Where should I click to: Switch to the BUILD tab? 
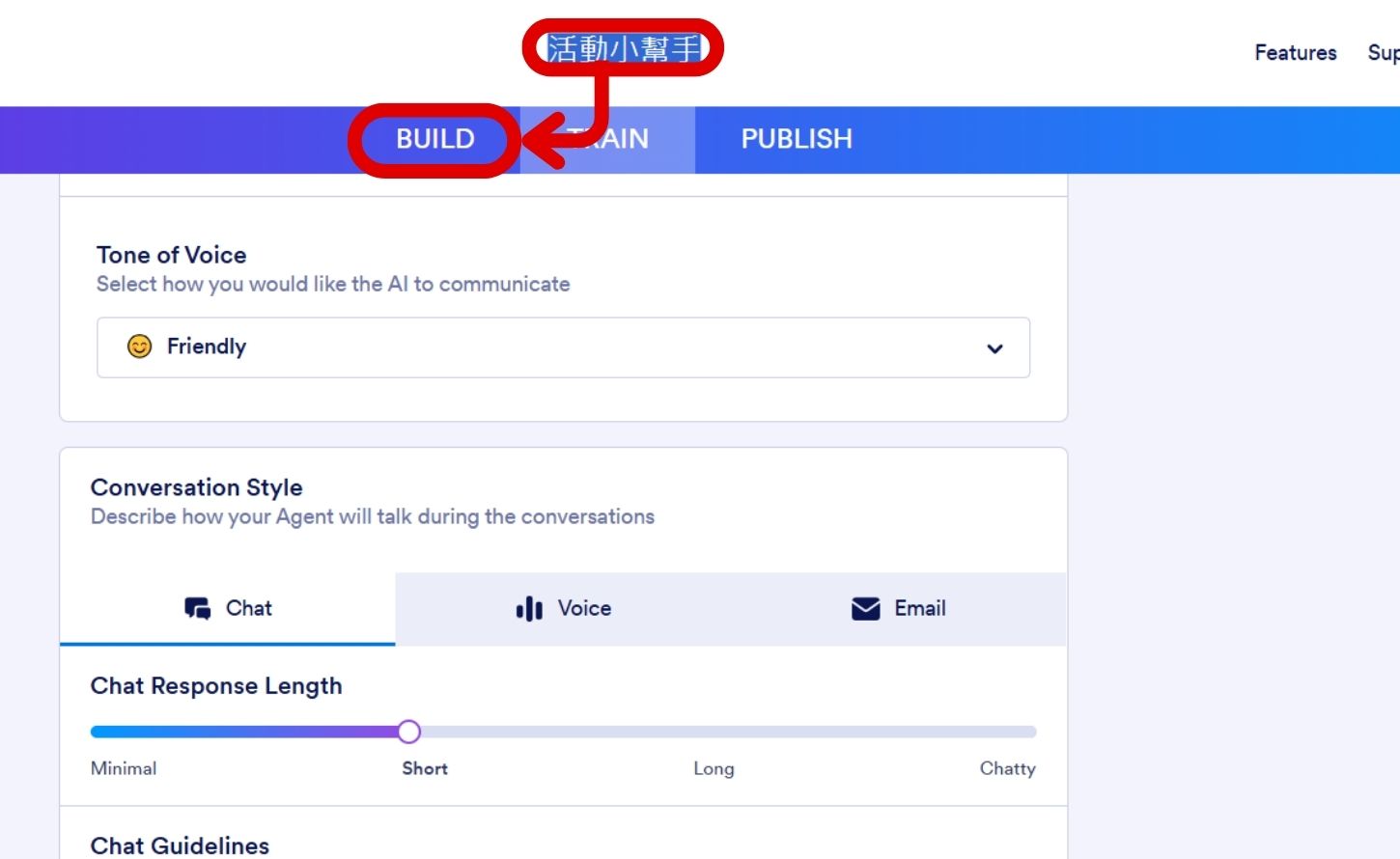434,139
